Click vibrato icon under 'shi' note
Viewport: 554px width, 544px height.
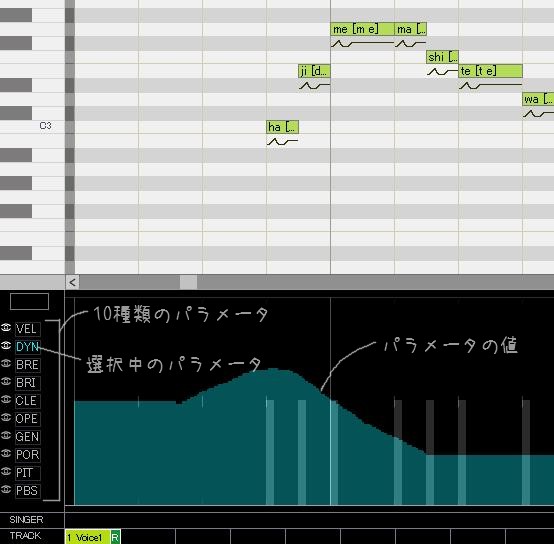pos(442,72)
